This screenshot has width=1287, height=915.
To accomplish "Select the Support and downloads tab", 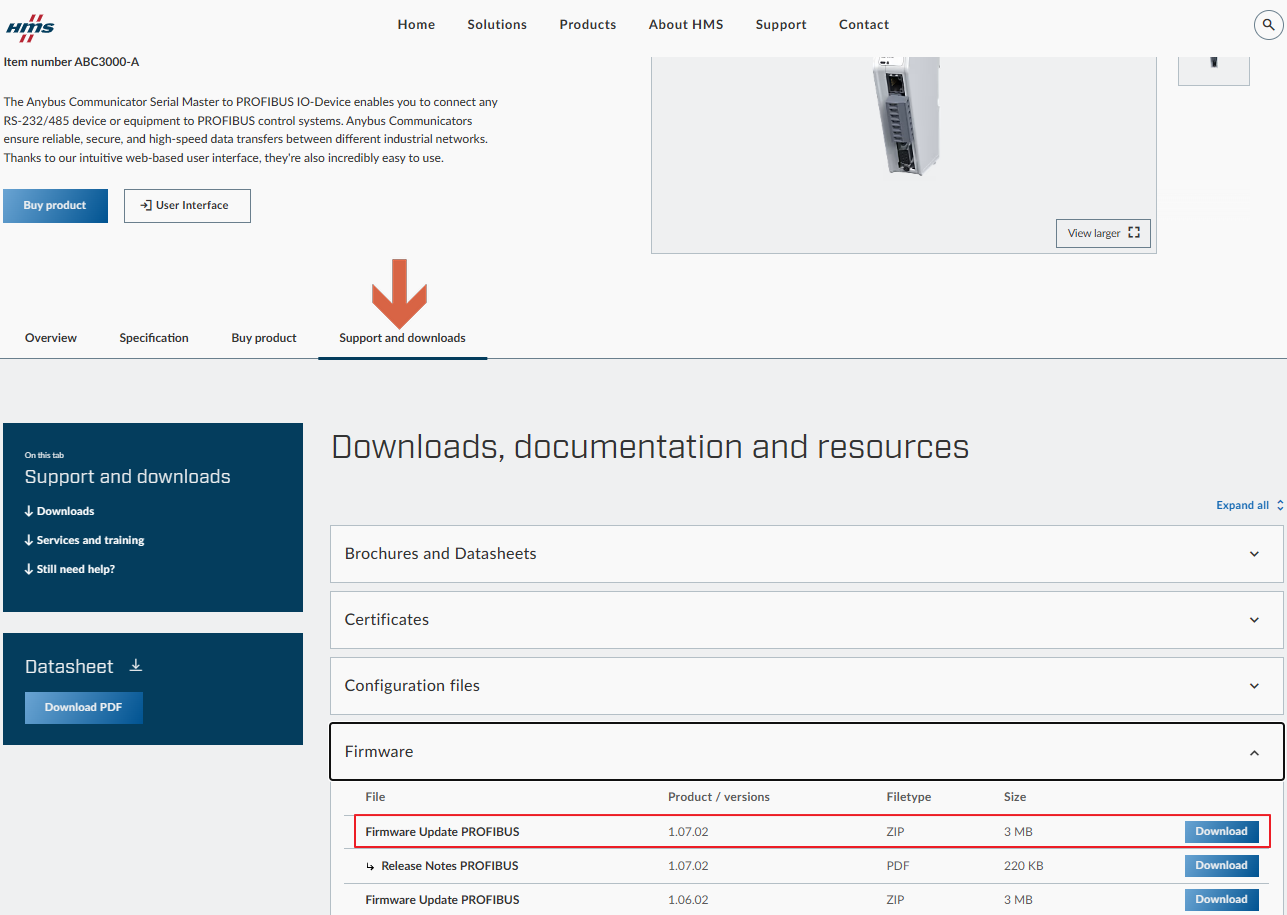I will click(x=402, y=338).
